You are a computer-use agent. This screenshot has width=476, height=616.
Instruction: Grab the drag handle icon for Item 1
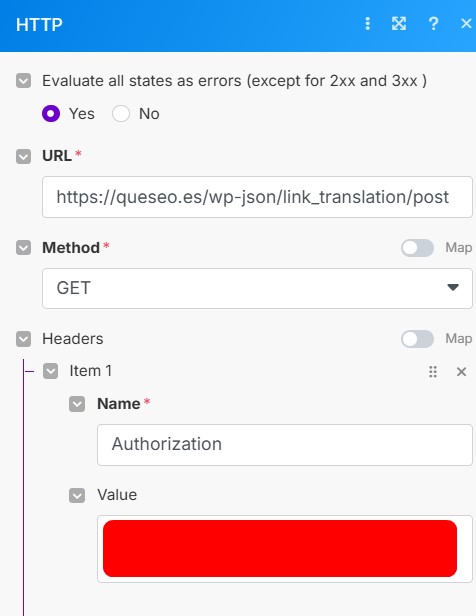coord(433,372)
